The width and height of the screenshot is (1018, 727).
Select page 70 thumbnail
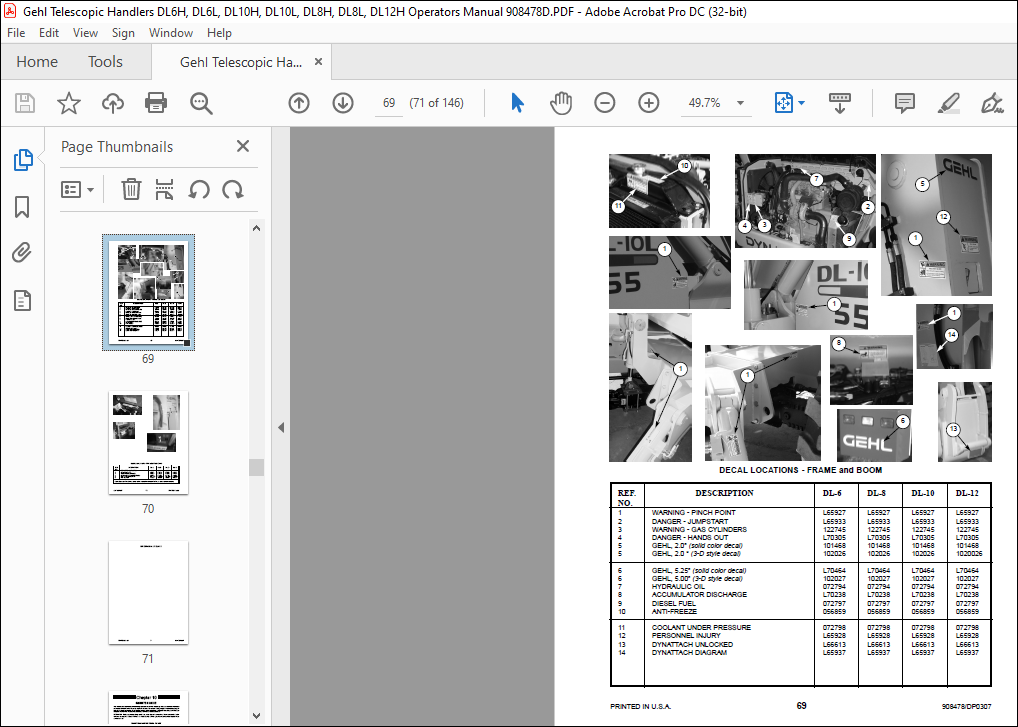(149, 443)
